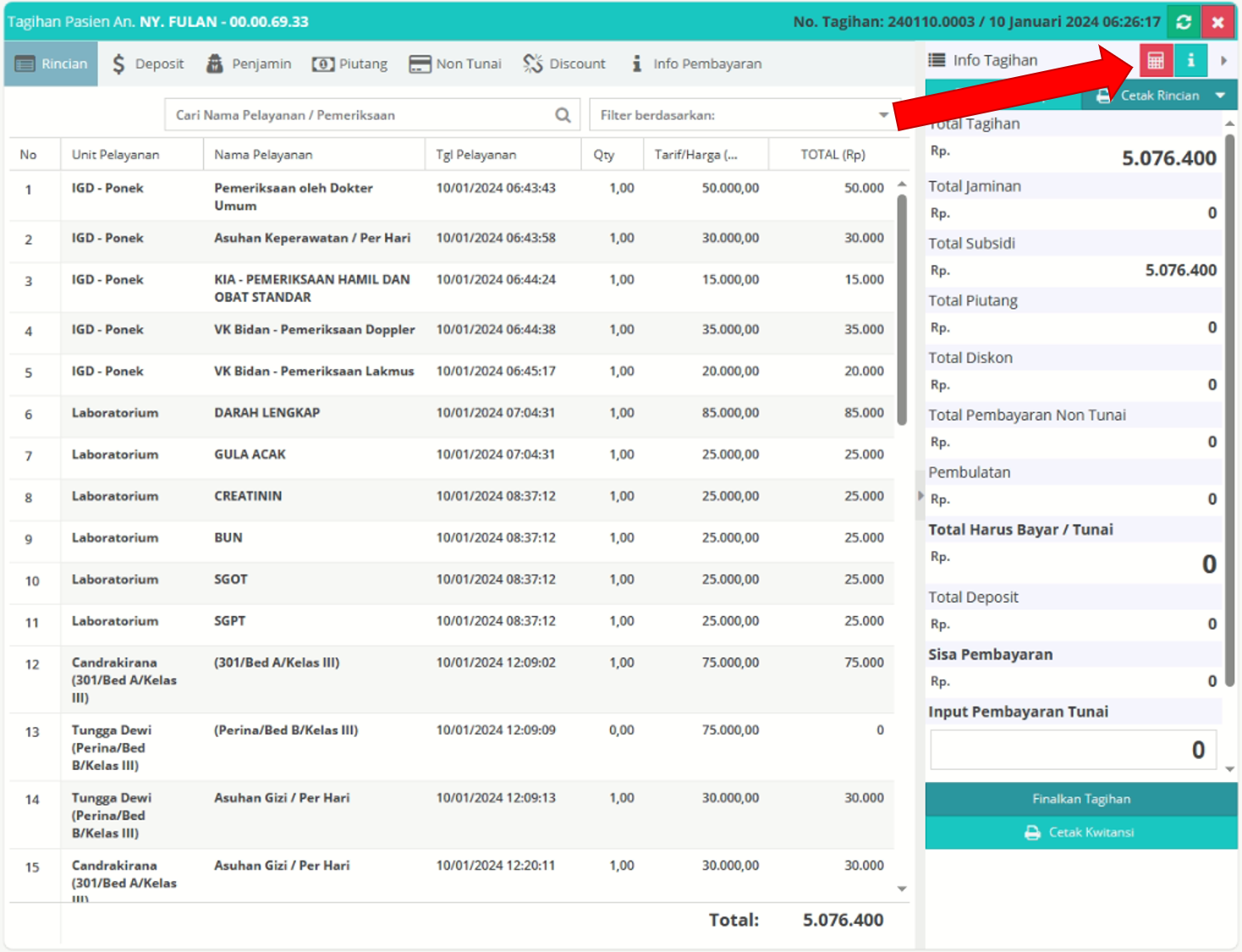Click the "SGPT" service name

pos(230,620)
